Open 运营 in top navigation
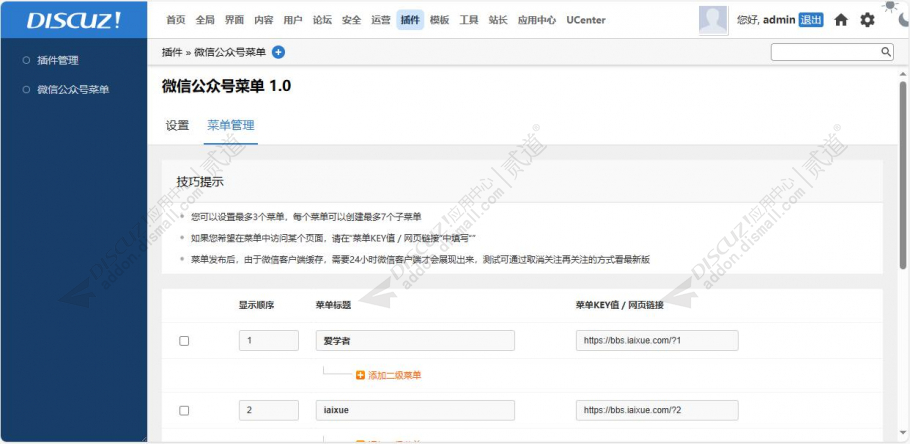 [x=381, y=20]
